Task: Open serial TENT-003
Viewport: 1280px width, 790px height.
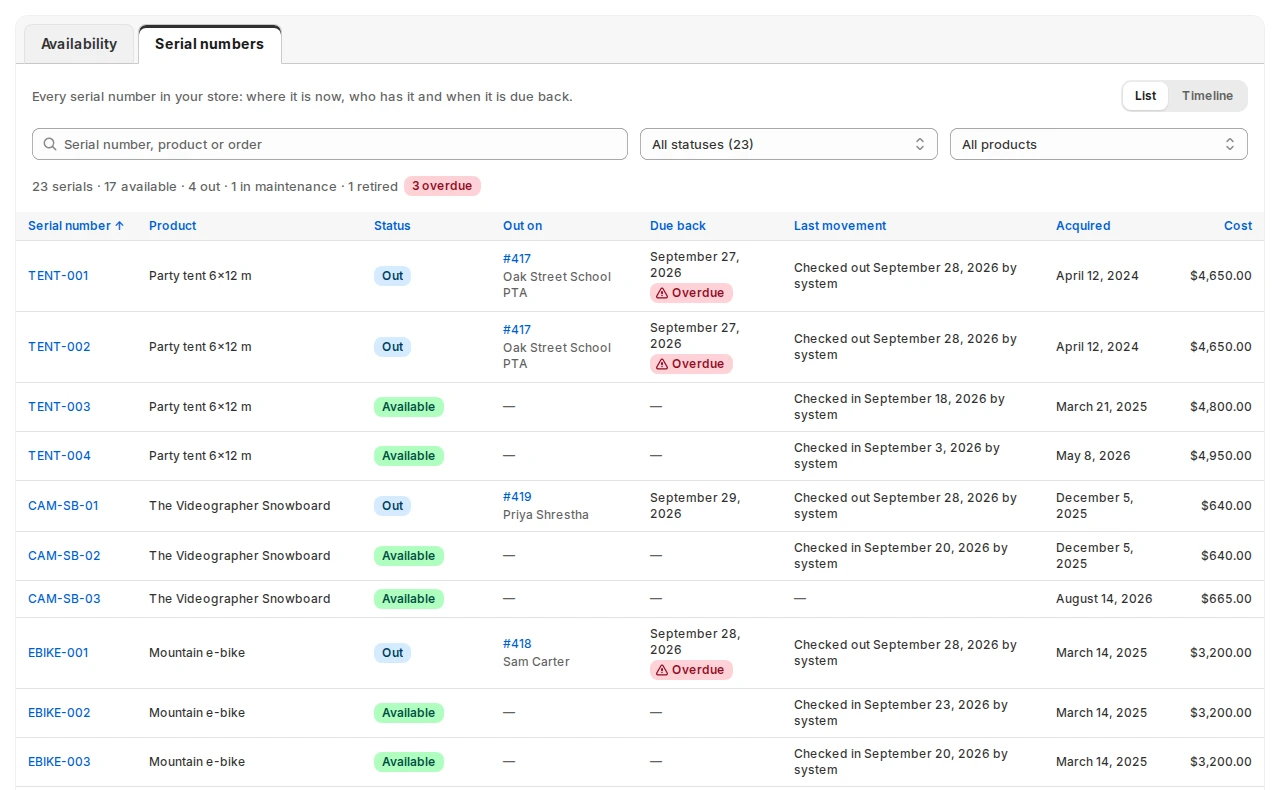Action: pos(59,407)
